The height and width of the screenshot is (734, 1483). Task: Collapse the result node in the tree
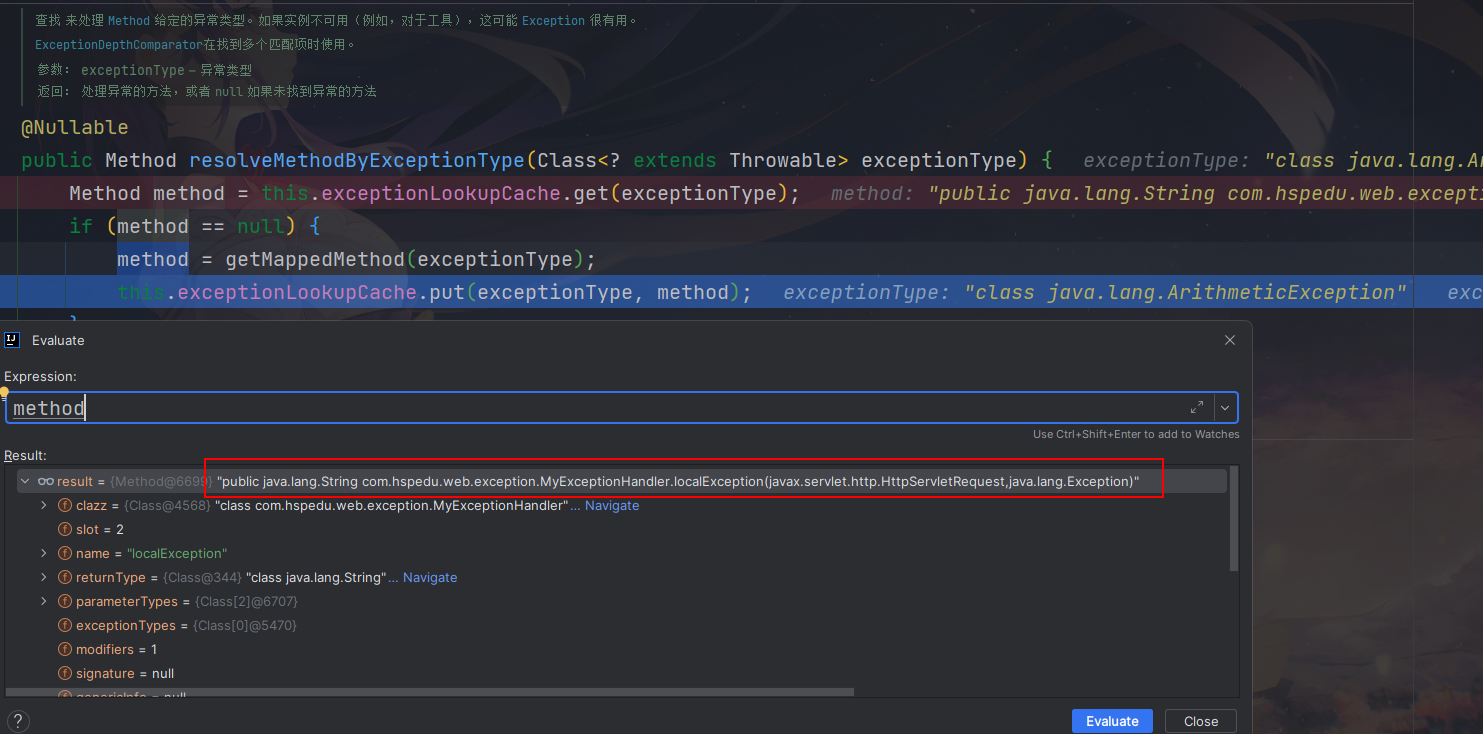26,481
